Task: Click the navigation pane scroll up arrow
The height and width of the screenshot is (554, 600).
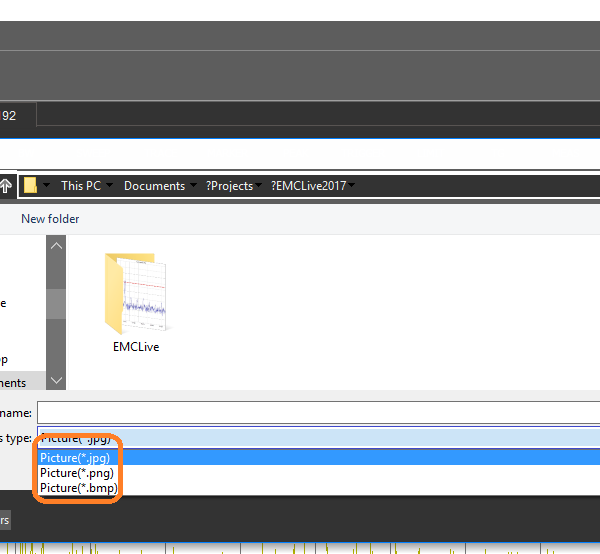Action: click(x=56, y=246)
